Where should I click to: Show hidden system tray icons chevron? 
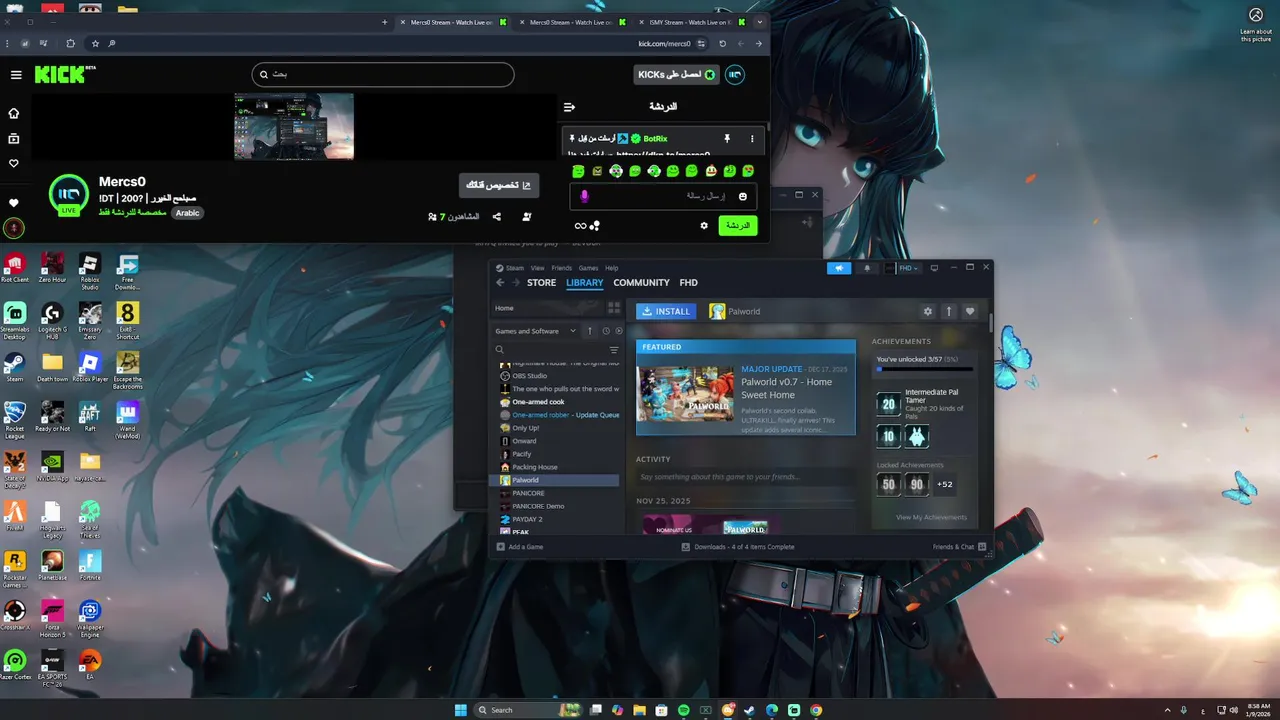tap(1168, 710)
